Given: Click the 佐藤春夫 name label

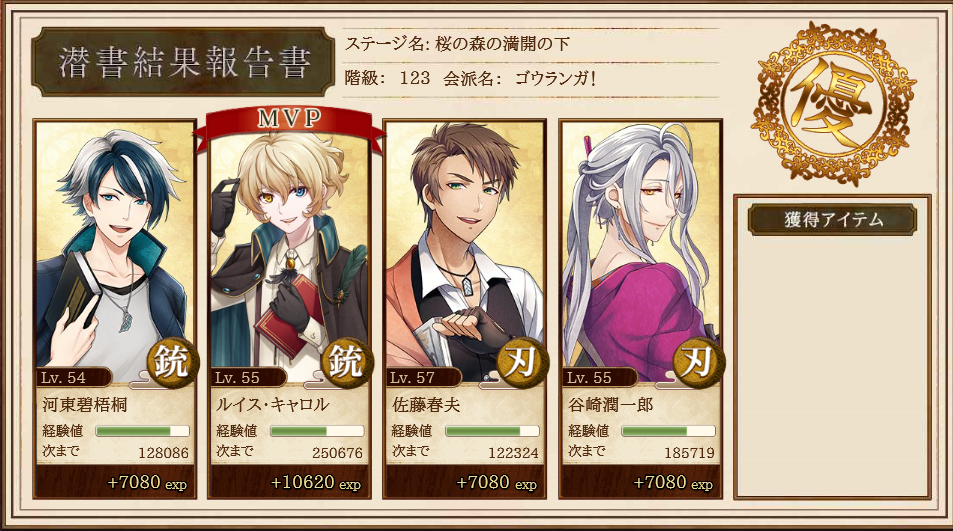Looking at the screenshot, I should pos(426,405).
